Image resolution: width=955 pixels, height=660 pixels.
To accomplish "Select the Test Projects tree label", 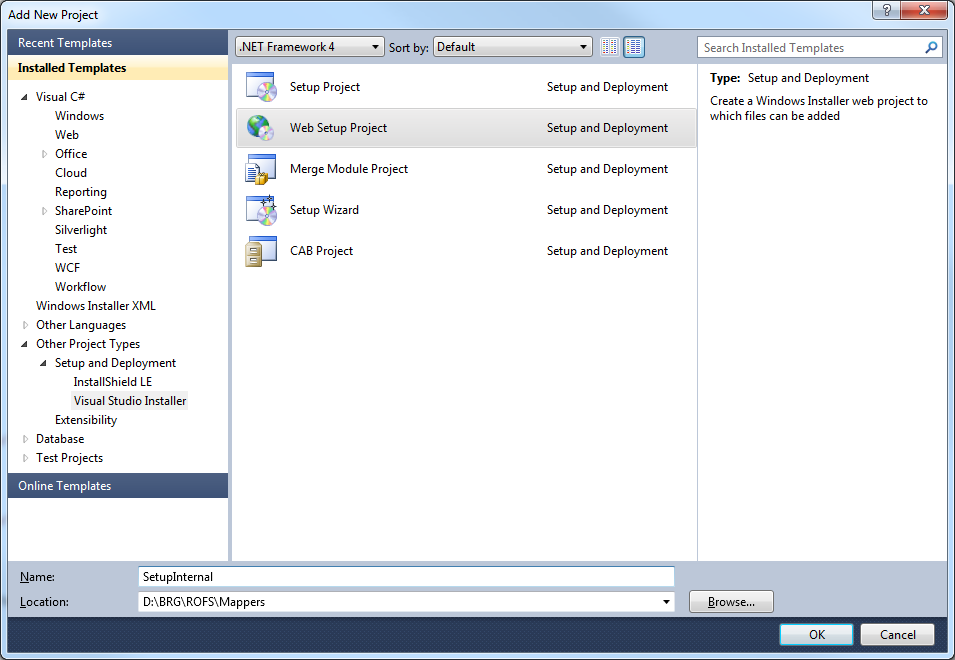I will [x=69, y=458].
